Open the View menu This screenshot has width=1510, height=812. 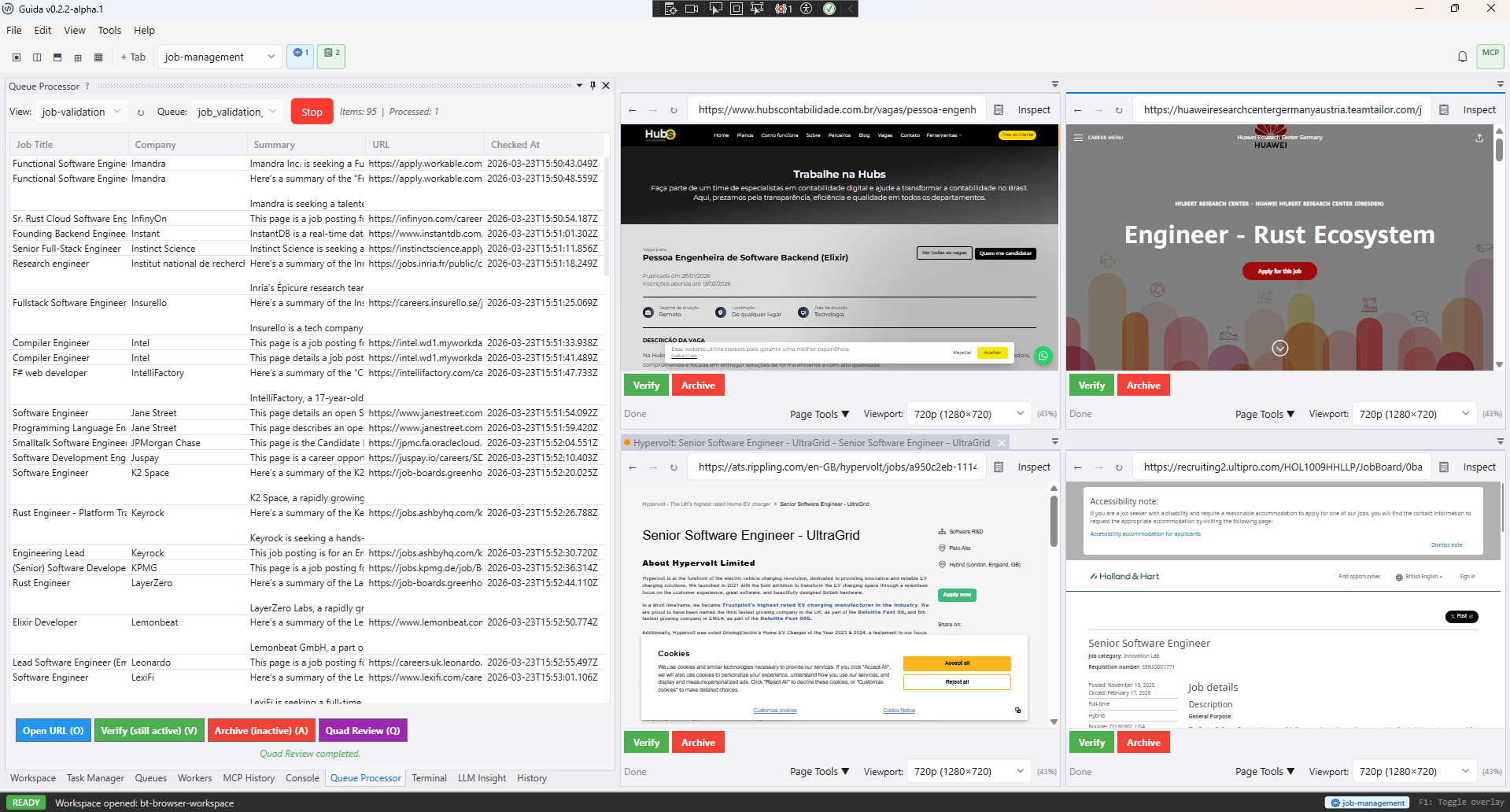point(75,31)
